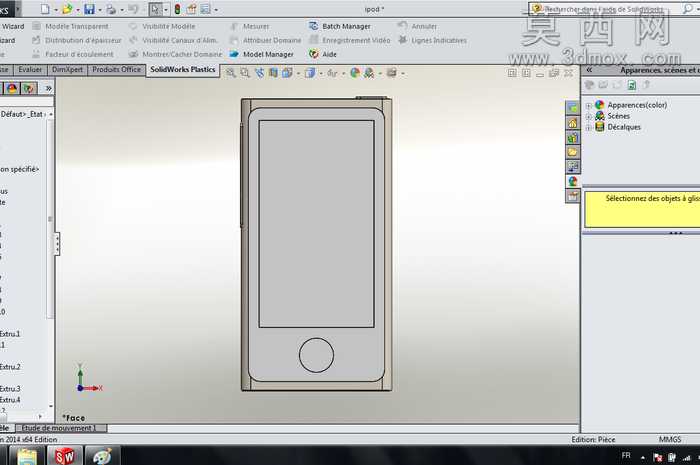Image resolution: width=700 pixels, height=465 pixels.
Task: Select Apparences(color) in task pane
Action: tap(637, 105)
